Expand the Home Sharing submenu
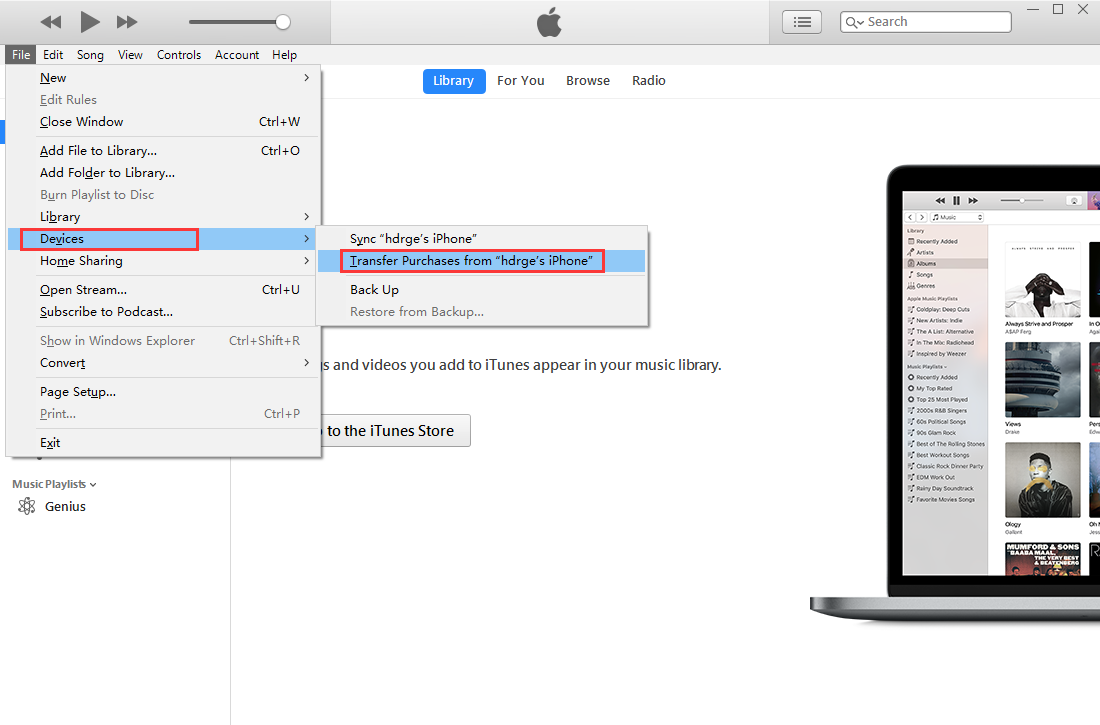This screenshot has height=725, width=1100. point(163,260)
